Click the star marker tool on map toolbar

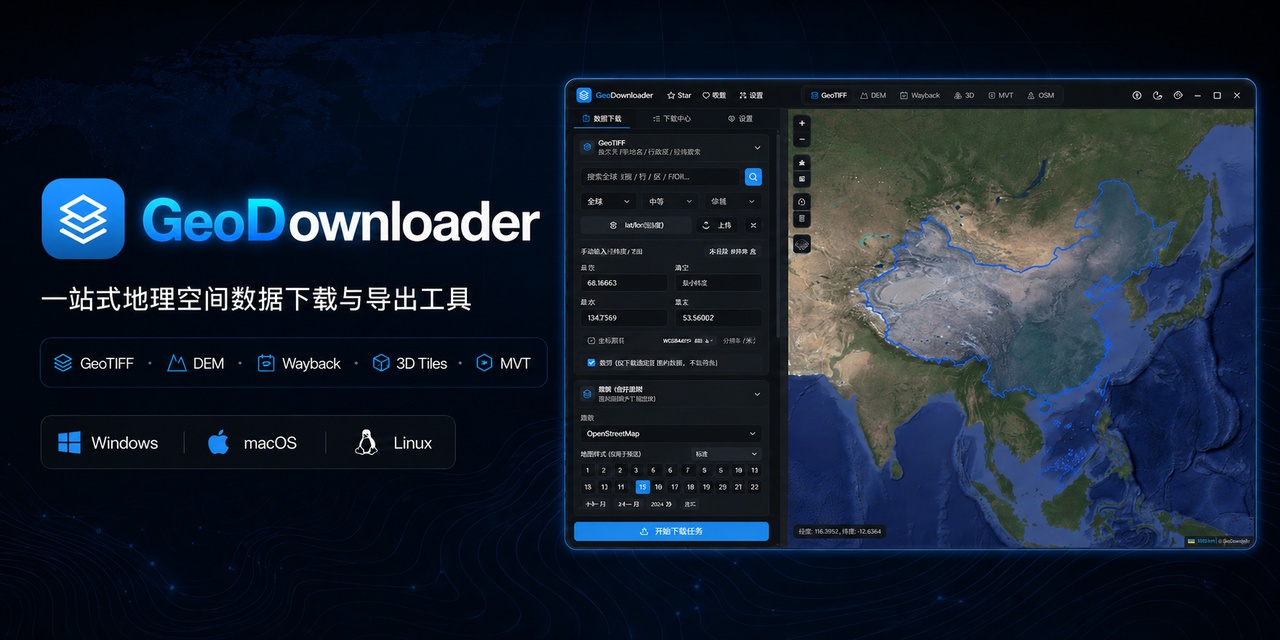click(802, 163)
